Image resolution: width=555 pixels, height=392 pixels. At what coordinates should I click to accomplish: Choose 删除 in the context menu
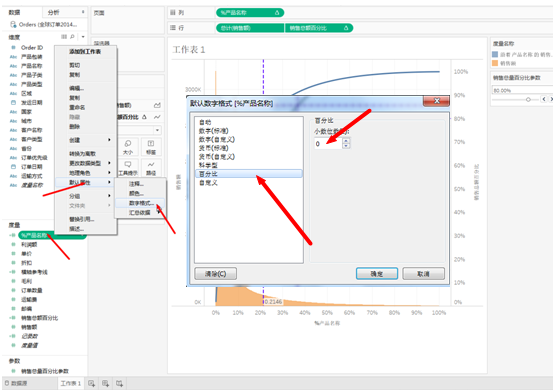(x=75, y=126)
